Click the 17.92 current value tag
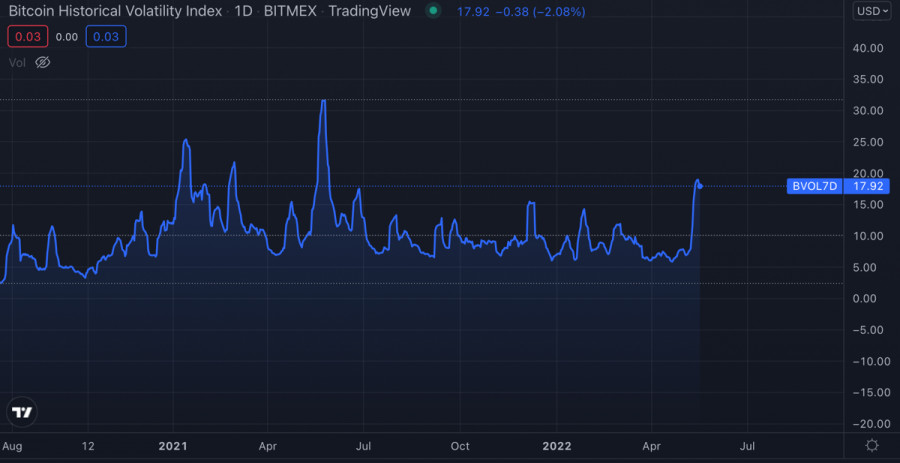 coord(867,186)
